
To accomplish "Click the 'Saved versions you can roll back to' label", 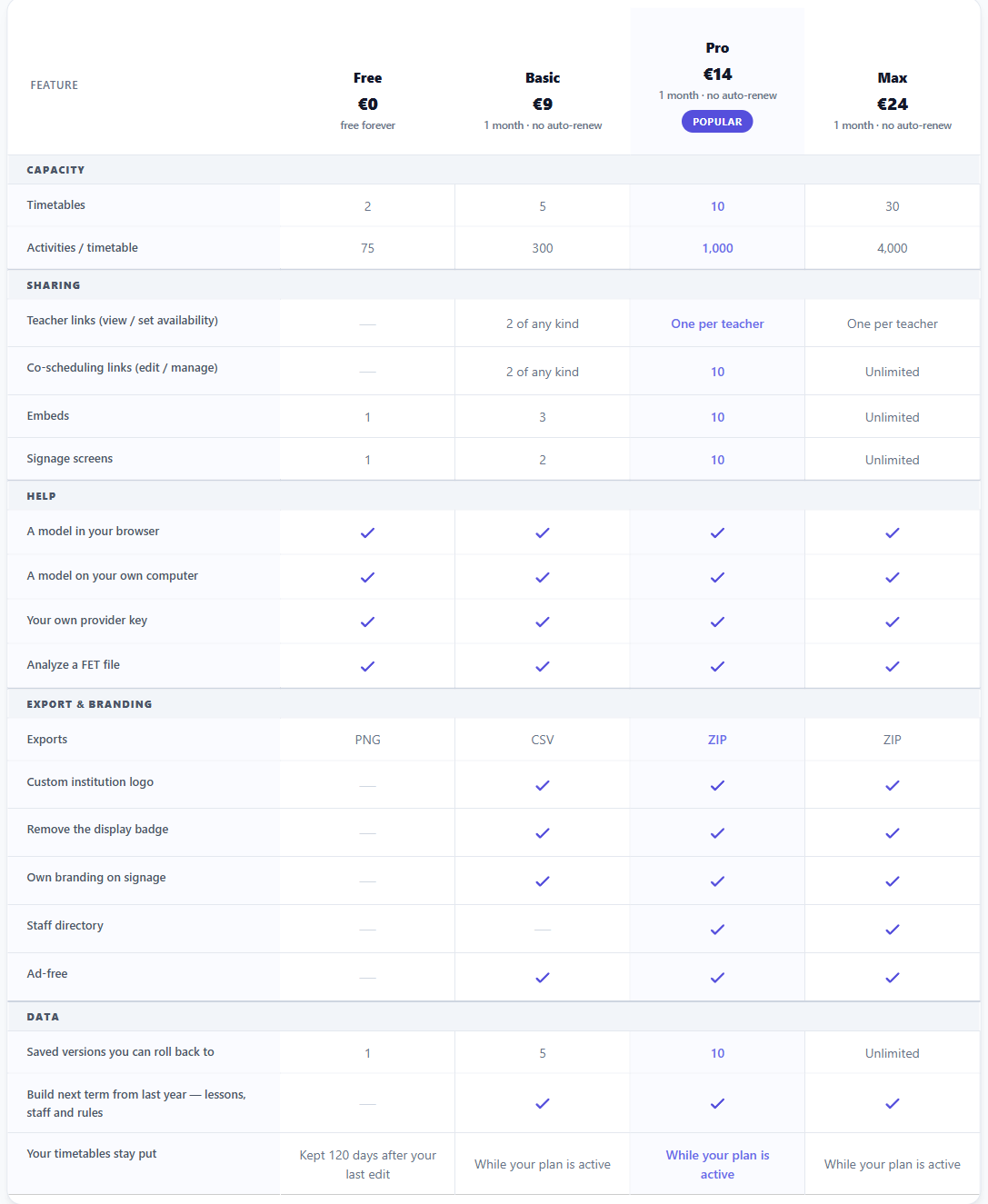I will (x=121, y=1052).
